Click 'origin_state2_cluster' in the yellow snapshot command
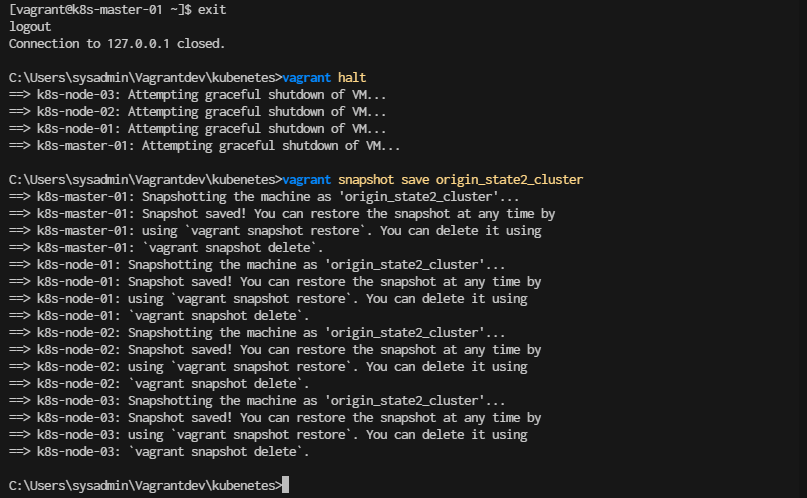Screen dimensions: 807x498 510,180
